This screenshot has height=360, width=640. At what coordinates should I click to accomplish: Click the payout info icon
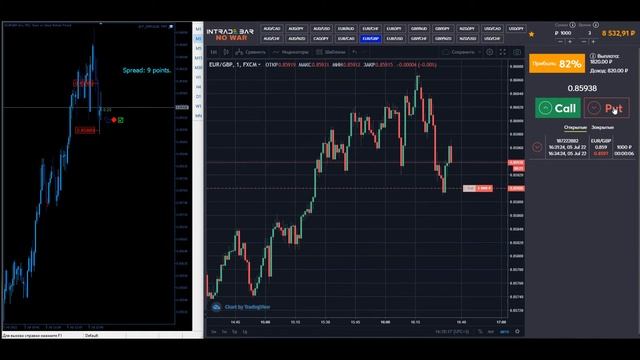[x=593, y=56]
